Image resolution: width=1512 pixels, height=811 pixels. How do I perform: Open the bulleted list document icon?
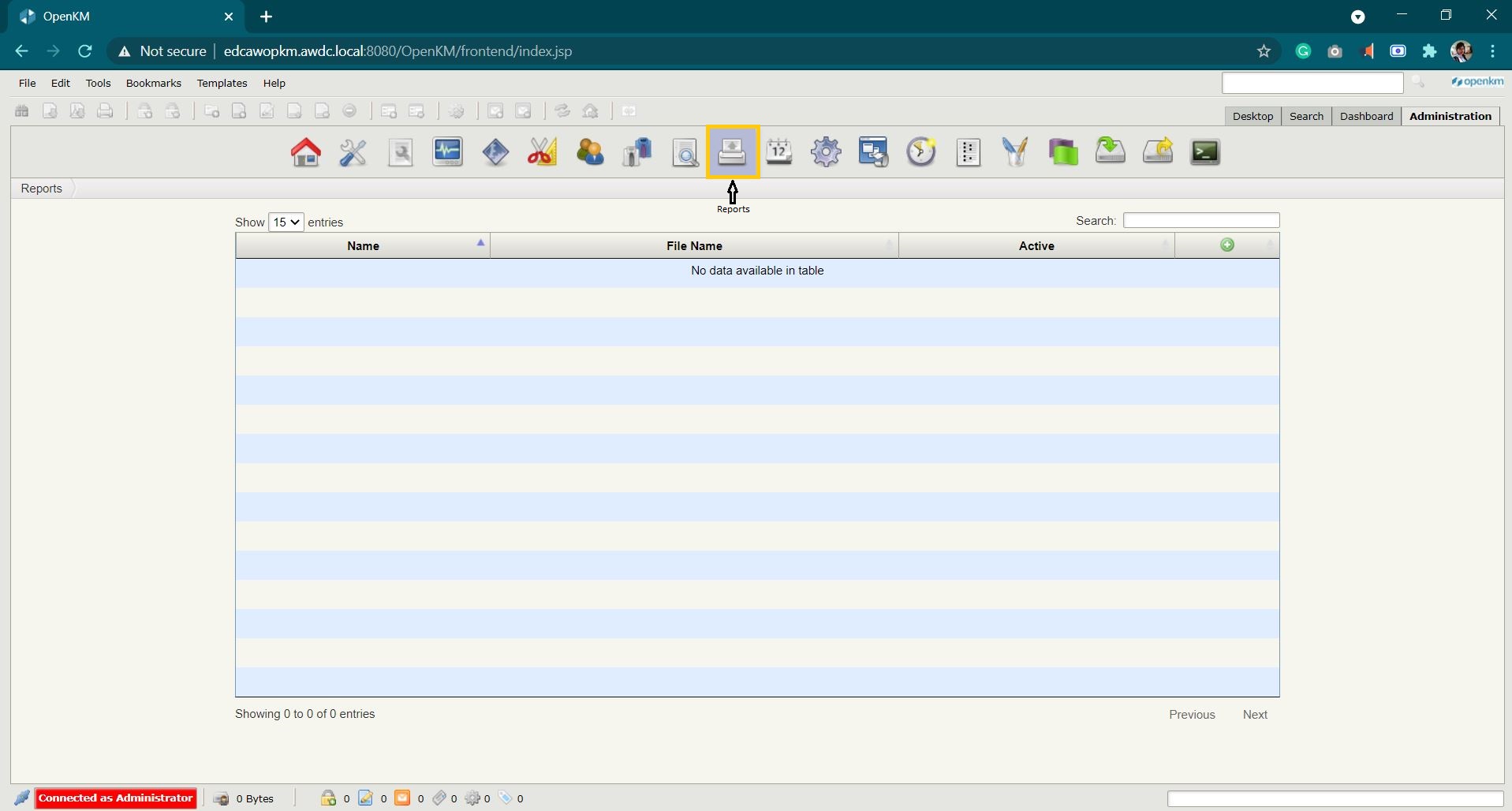(x=969, y=151)
